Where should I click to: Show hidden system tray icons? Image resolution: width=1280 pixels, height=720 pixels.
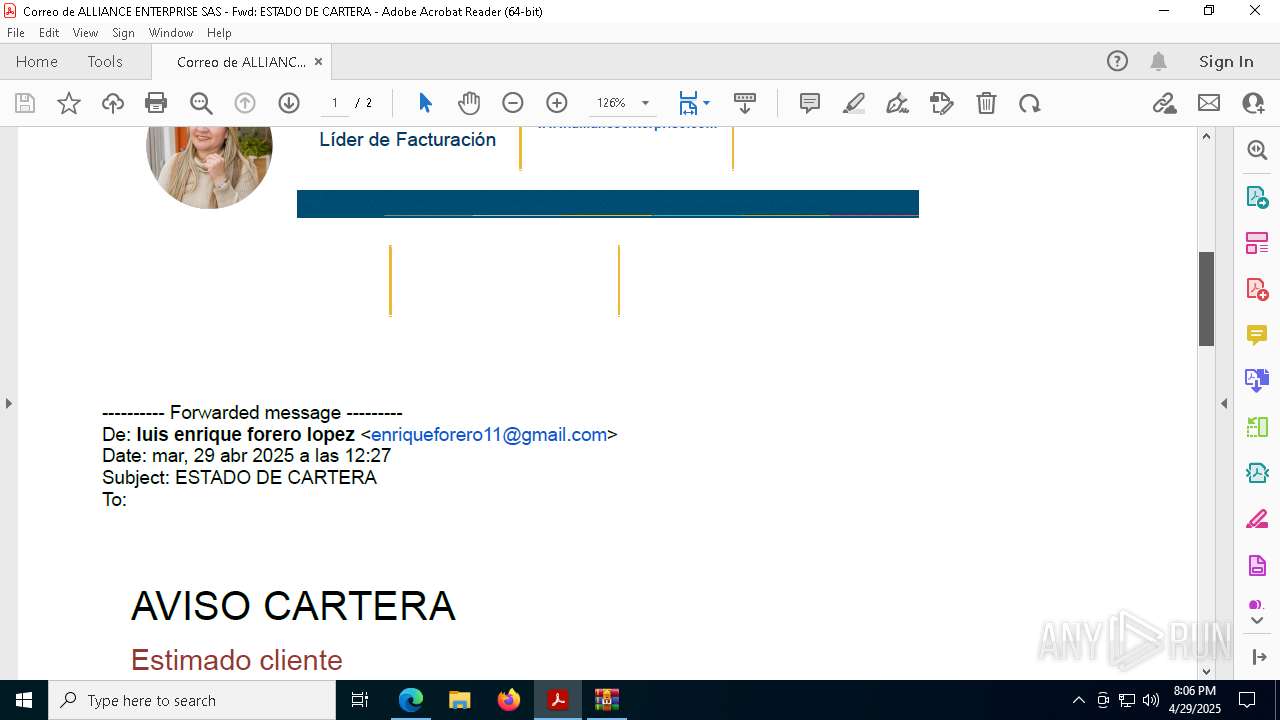click(x=1078, y=700)
